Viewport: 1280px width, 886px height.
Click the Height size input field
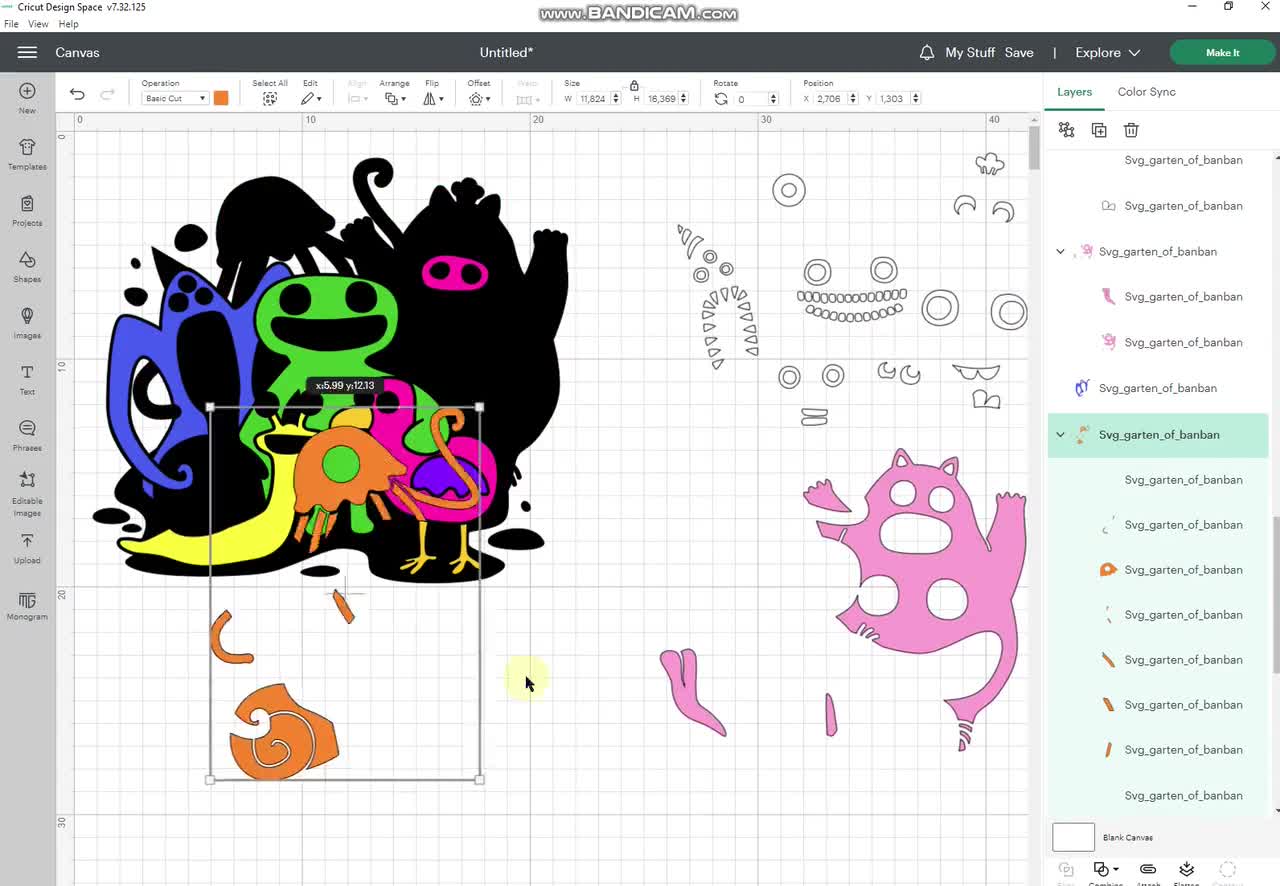[x=662, y=99]
